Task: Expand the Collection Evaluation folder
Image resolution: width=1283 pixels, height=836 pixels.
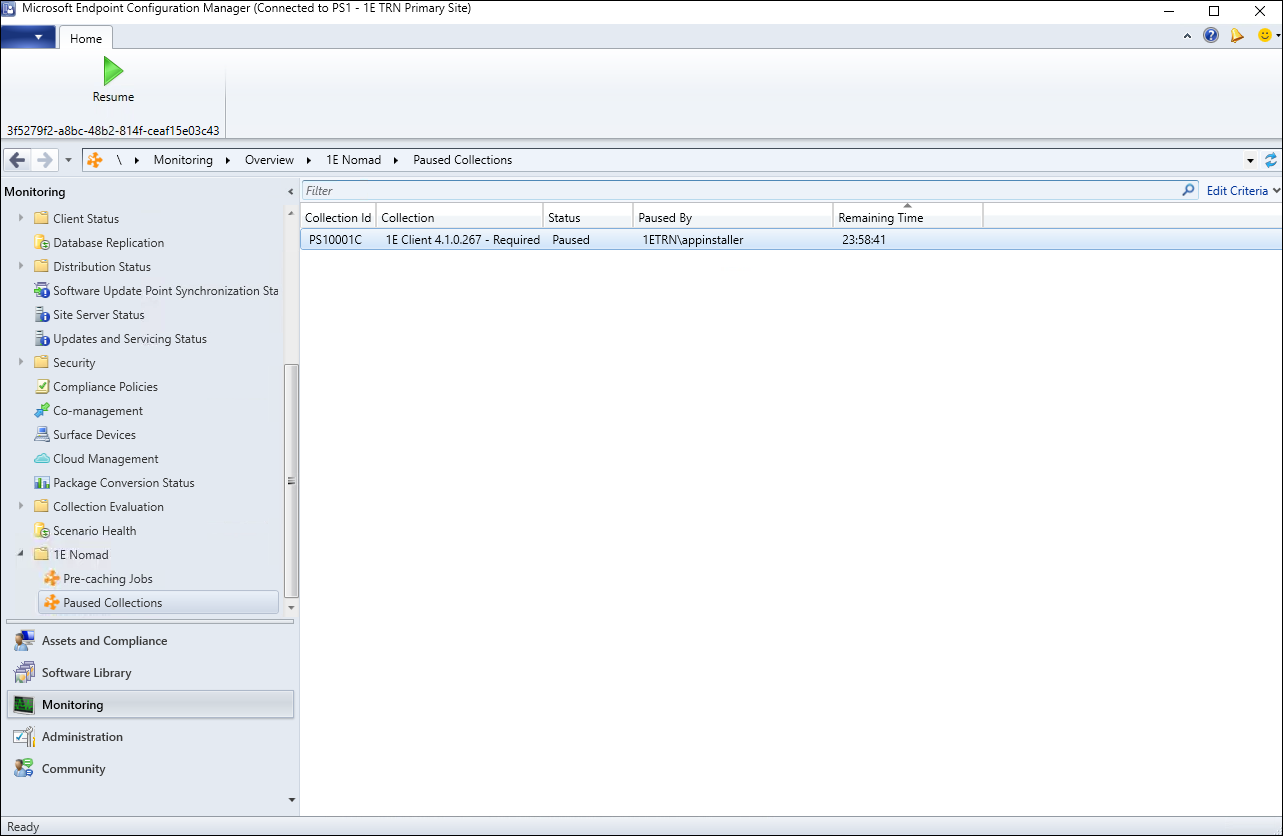Action: coord(21,506)
